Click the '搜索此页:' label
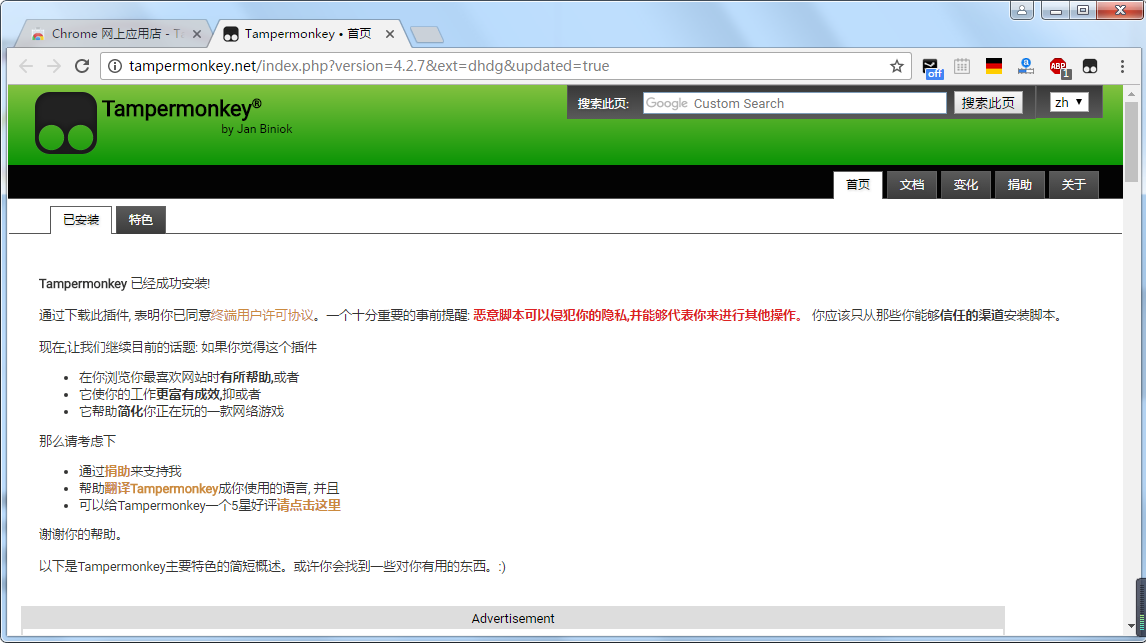Screen dimensions: 1146x643 click(603, 104)
